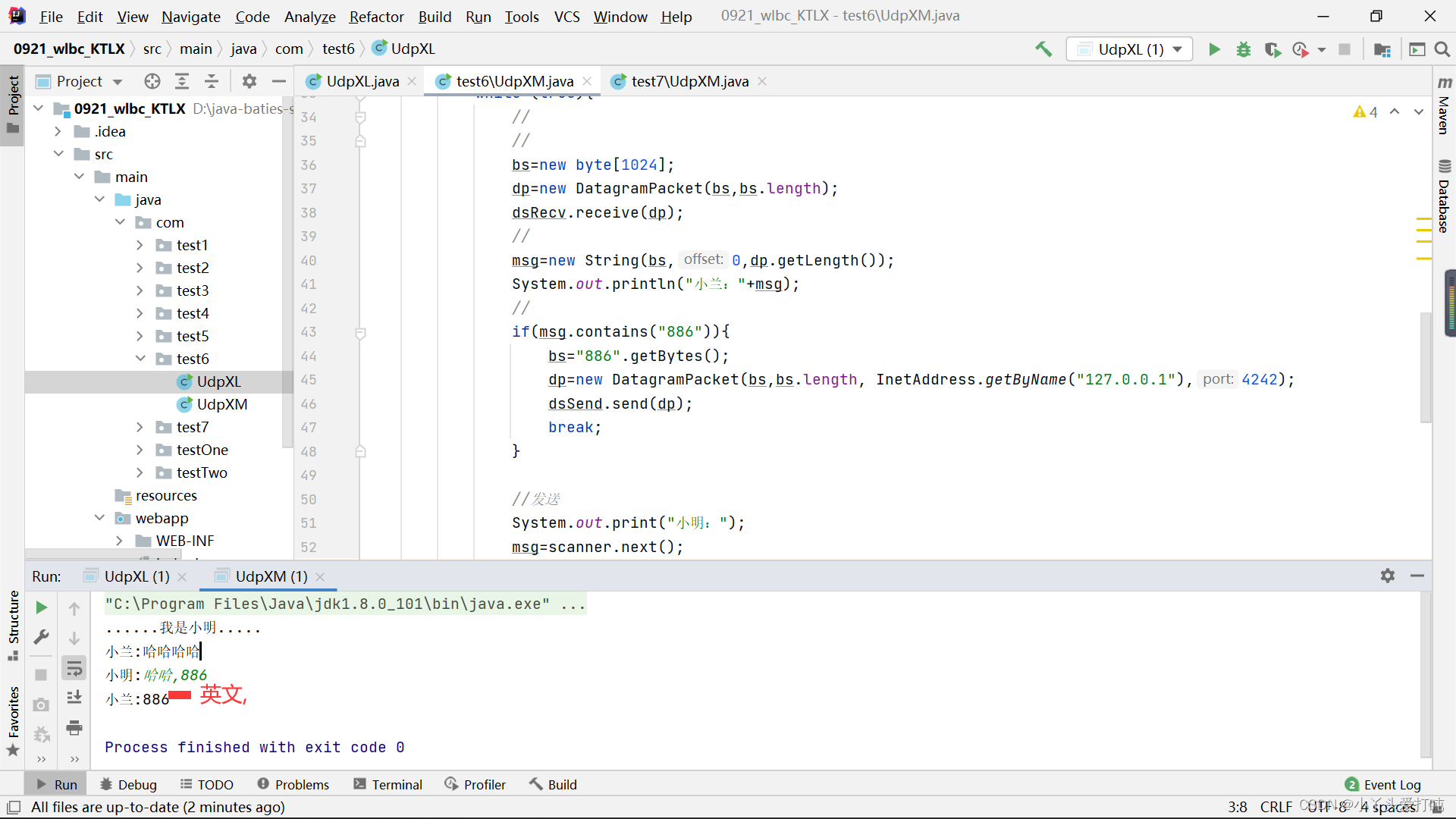Click the Profile run icon
1456x819 pixels.
(1301, 49)
